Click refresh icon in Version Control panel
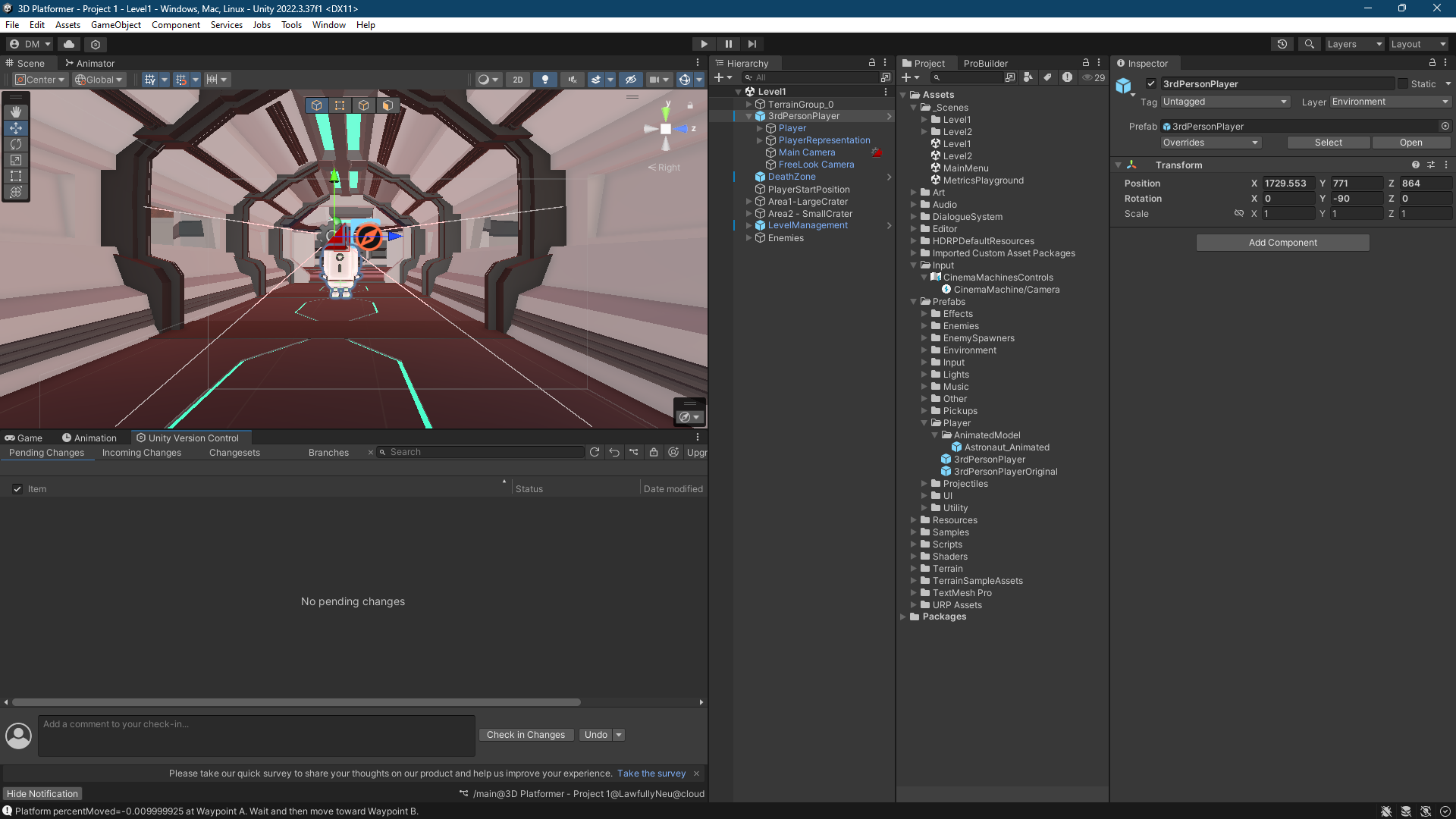The width and height of the screenshot is (1456, 819). (x=595, y=452)
